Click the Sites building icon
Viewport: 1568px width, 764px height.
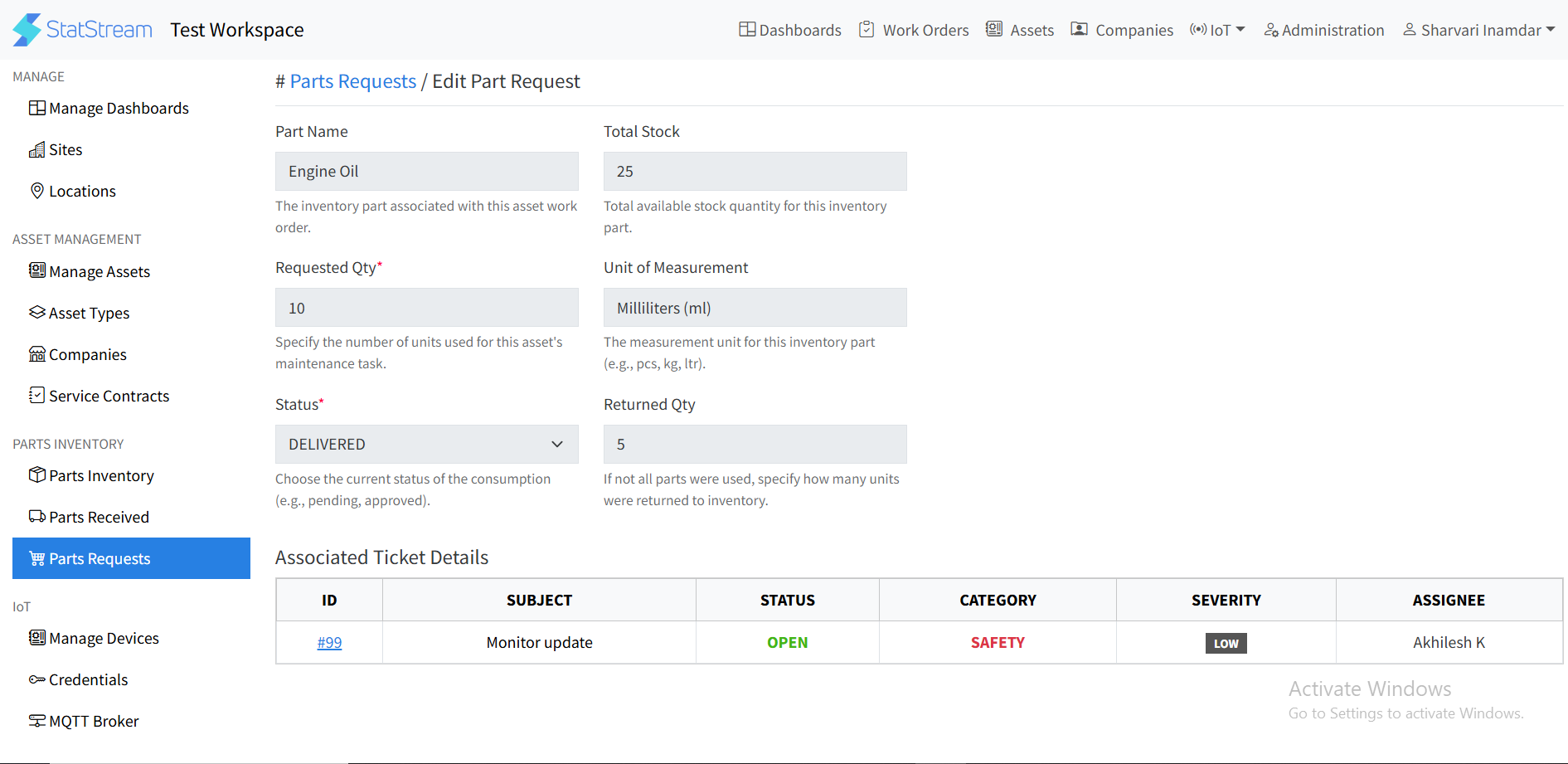[37, 149]
